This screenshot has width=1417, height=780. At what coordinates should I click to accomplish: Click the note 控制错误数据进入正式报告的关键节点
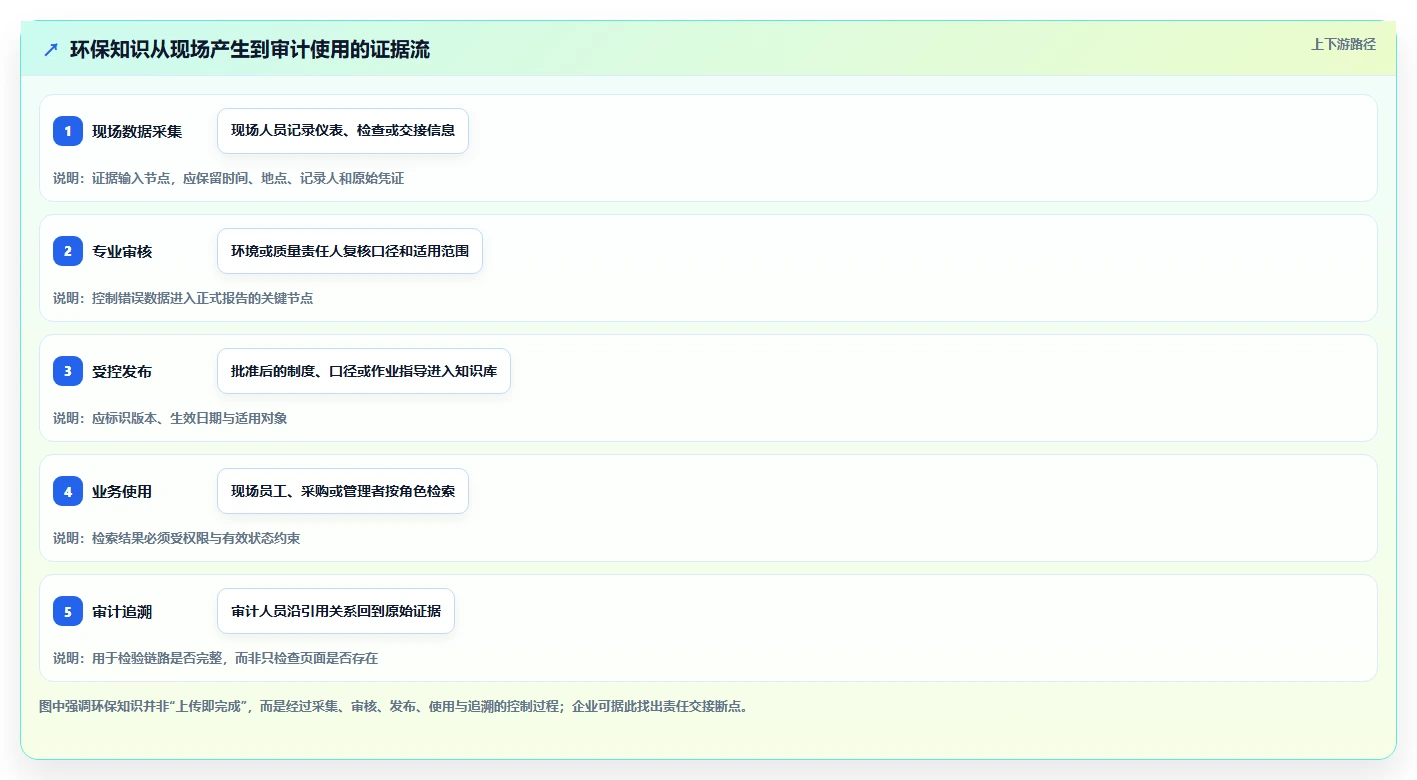pyautogui.click(x=183, y=298)
